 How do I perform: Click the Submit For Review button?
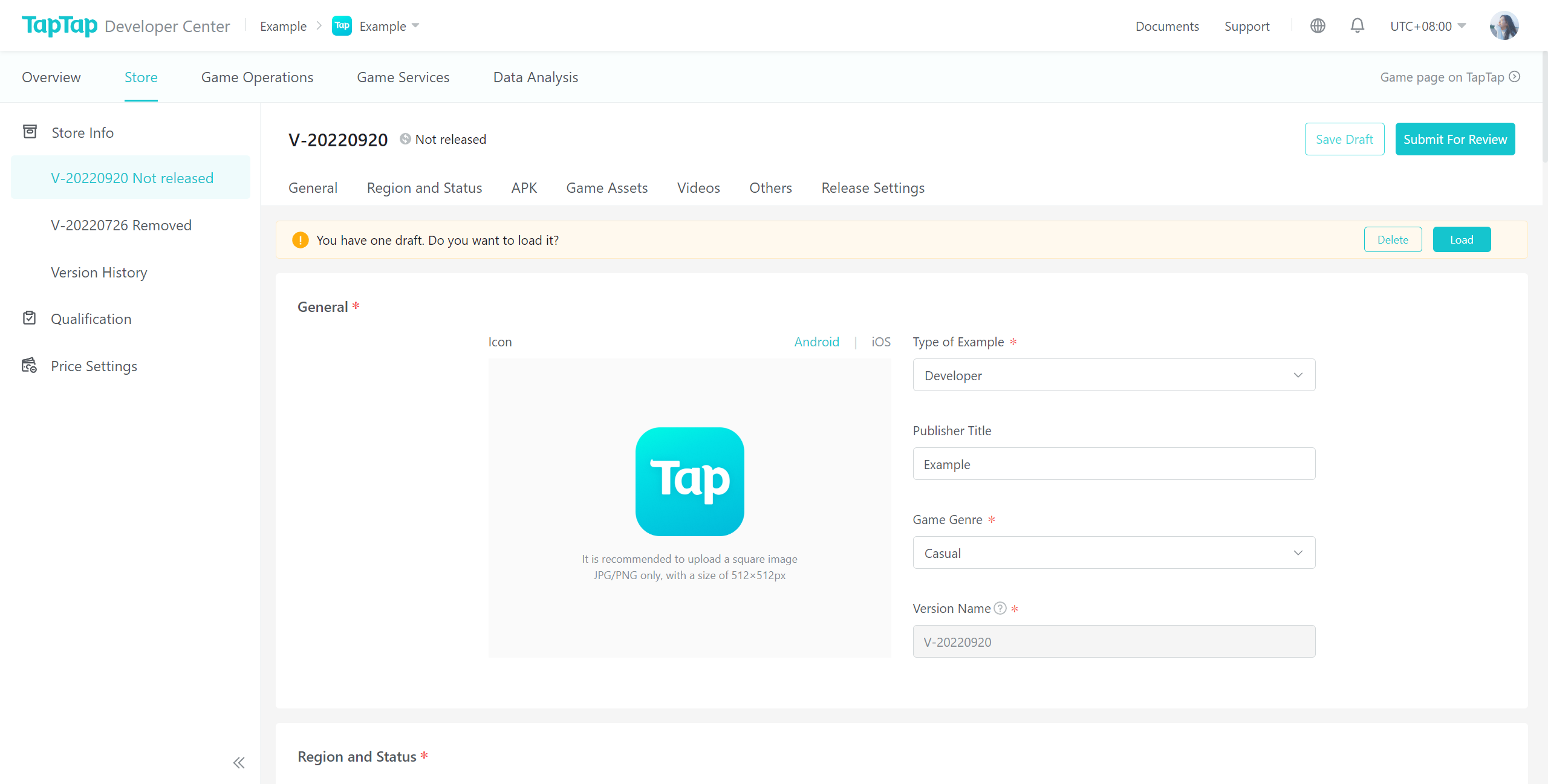(1454, 139)
